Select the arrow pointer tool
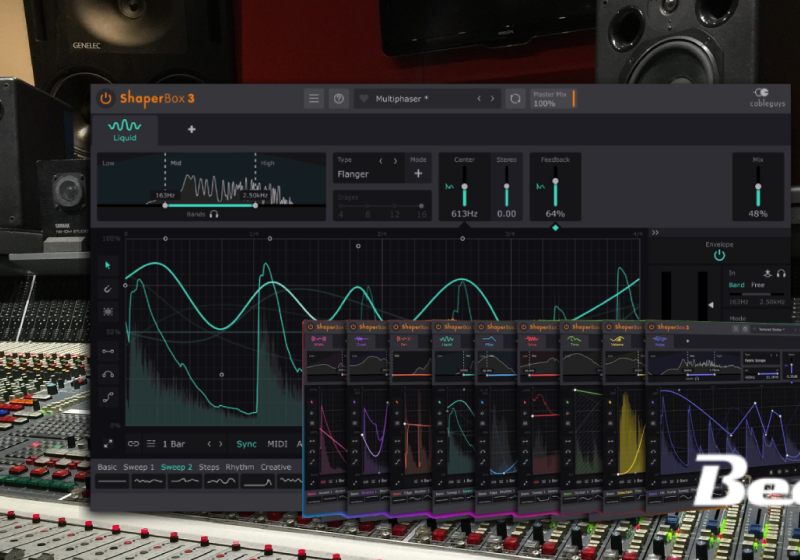The image size is (800, 560). click(x=109, y=265)
